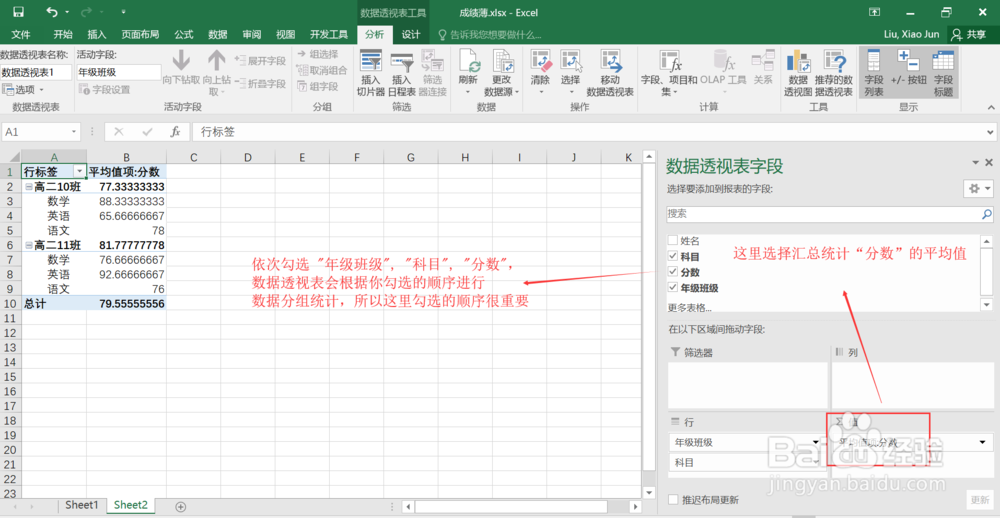
Task: Click the Insert Function fx icon
Action: coord(175,132)
